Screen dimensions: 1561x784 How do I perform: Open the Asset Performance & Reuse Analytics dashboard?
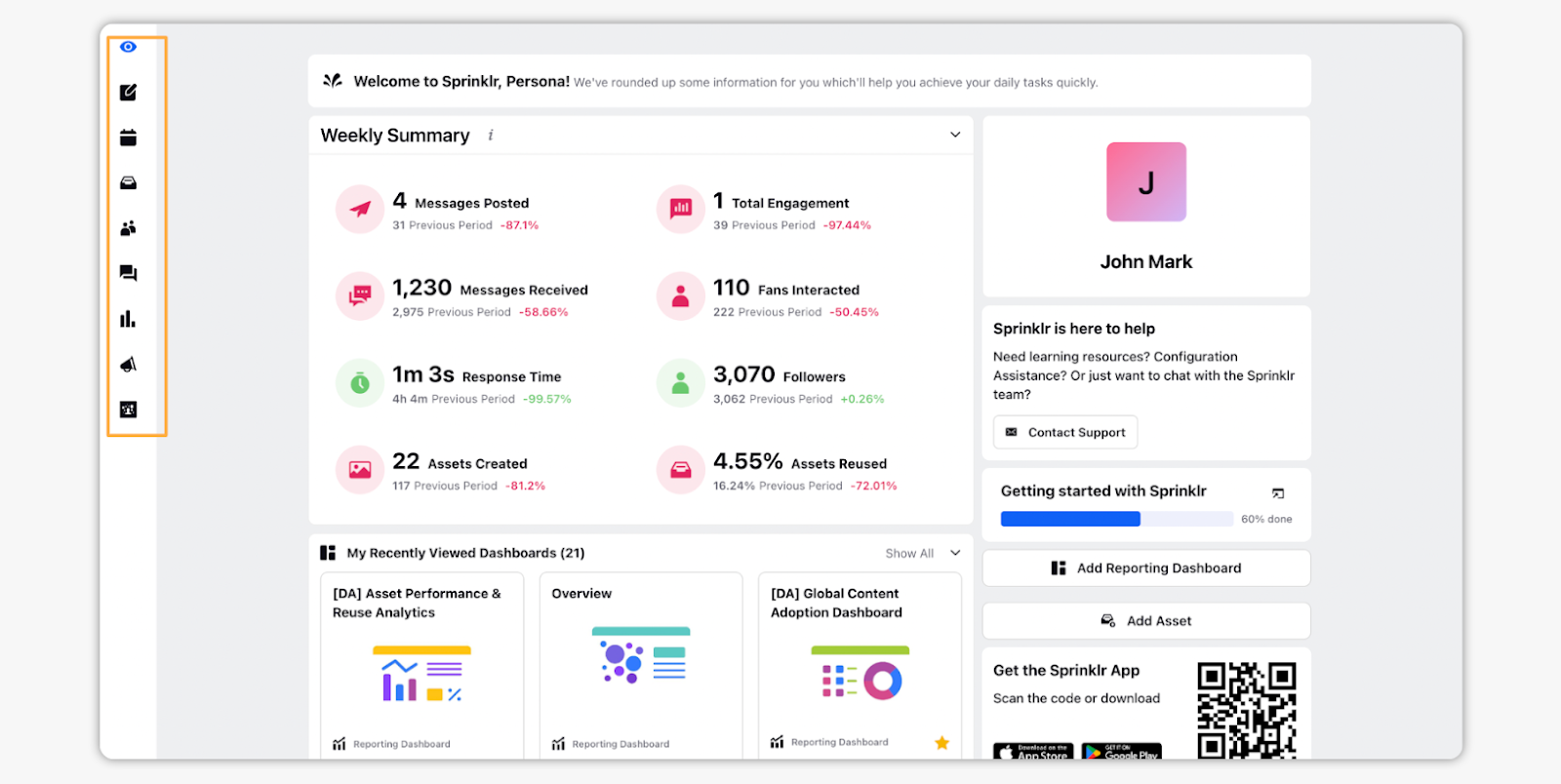coord(422,666)
